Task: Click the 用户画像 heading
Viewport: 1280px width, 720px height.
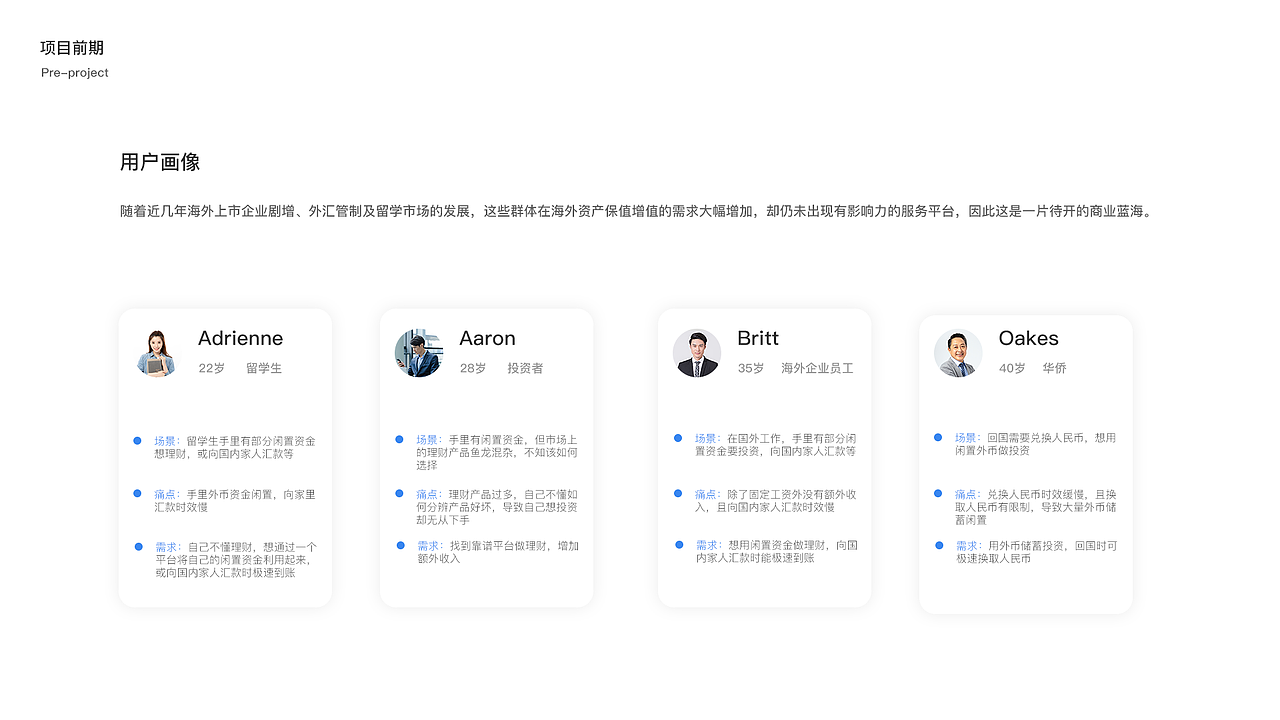Action: [x=160, y=161]
